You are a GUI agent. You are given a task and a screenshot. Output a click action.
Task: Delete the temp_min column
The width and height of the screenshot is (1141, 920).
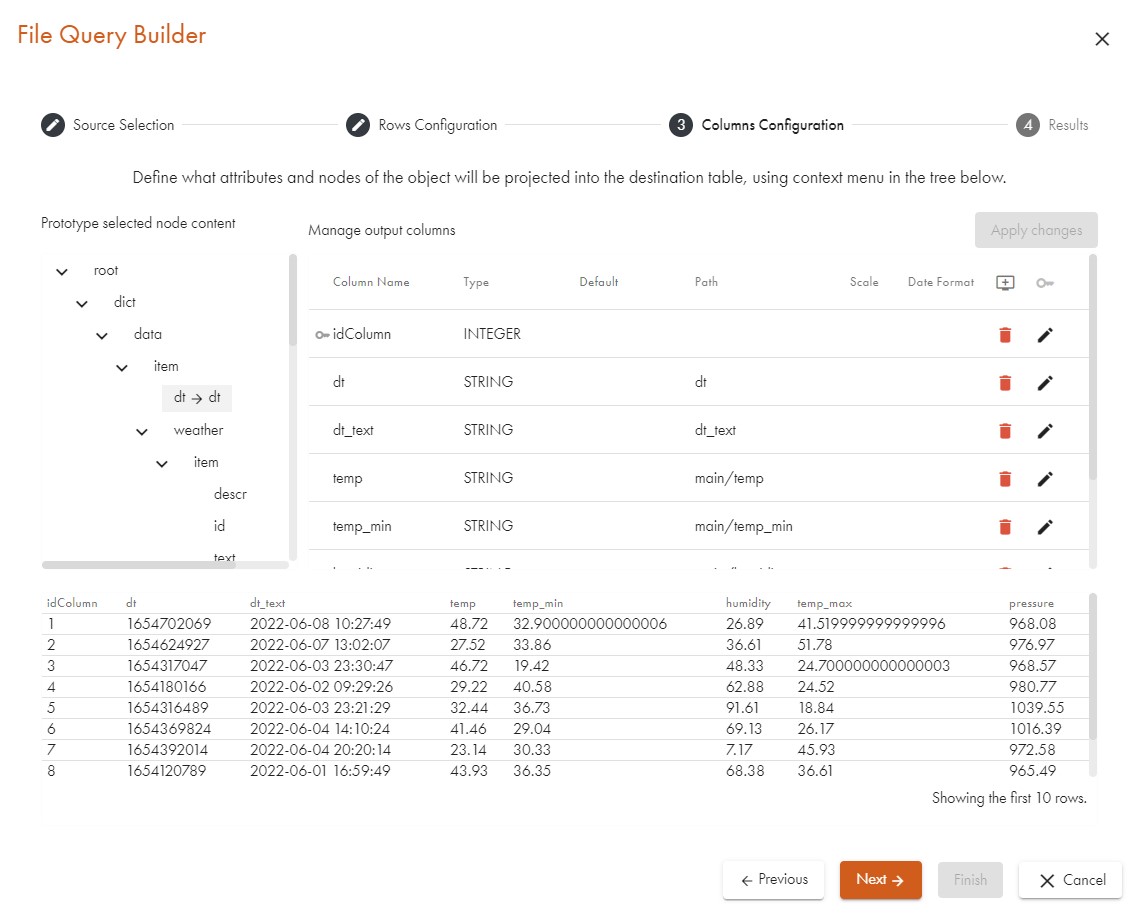click(x=1005, y=527)
